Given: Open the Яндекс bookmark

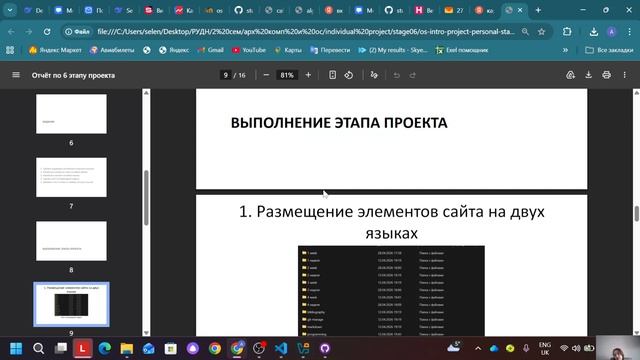Looking at the screenshot, I should [x=174, y=50].
